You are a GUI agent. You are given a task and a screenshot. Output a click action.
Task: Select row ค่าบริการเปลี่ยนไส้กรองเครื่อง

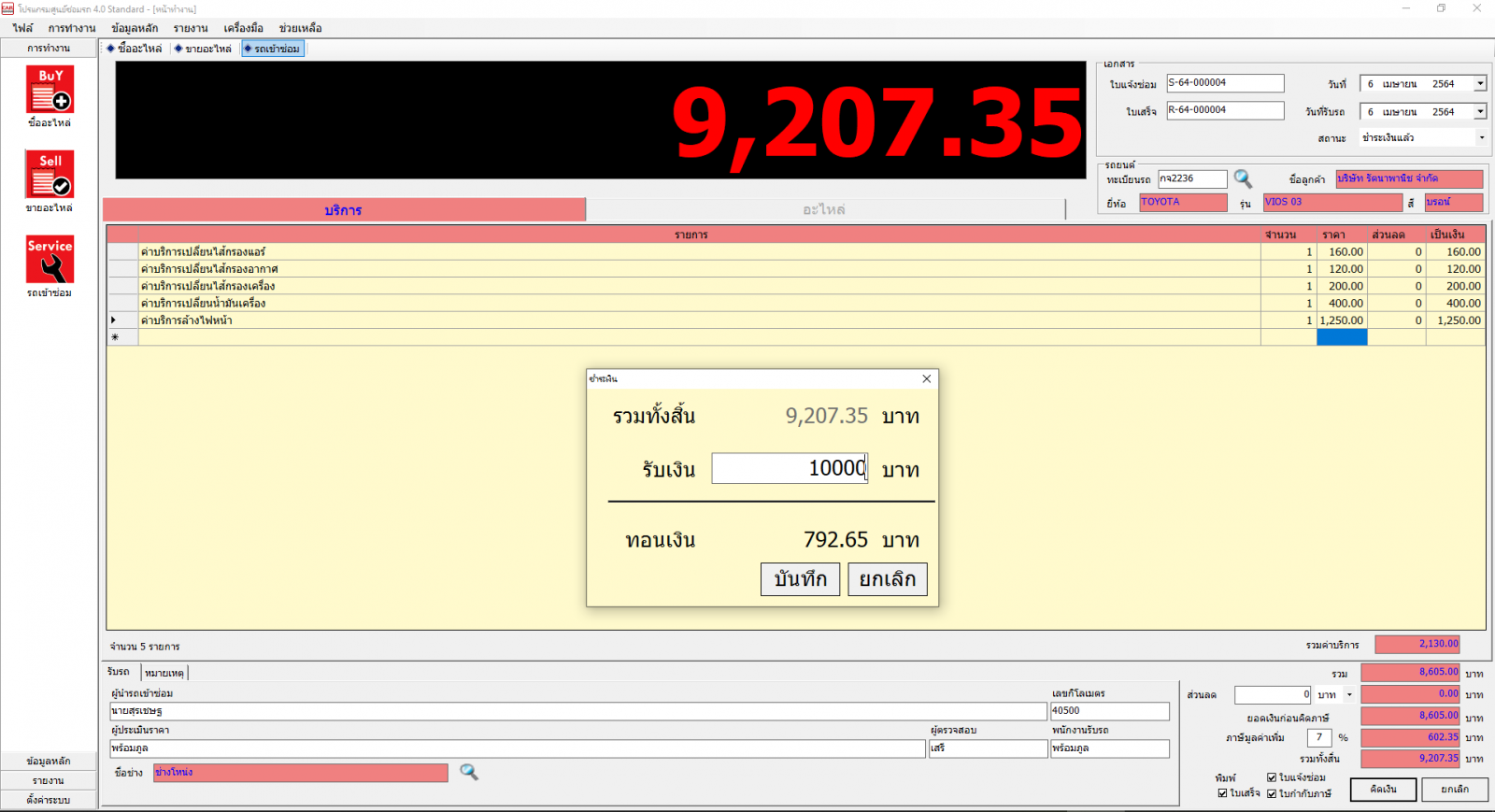point(796,286)
